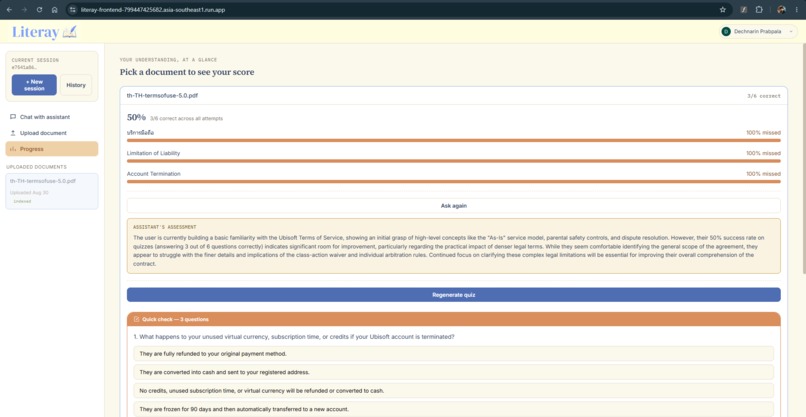Open the browser home page icon
Image resolution: width=806 pixels, height=417 pixels.
[x=54, y=10]
